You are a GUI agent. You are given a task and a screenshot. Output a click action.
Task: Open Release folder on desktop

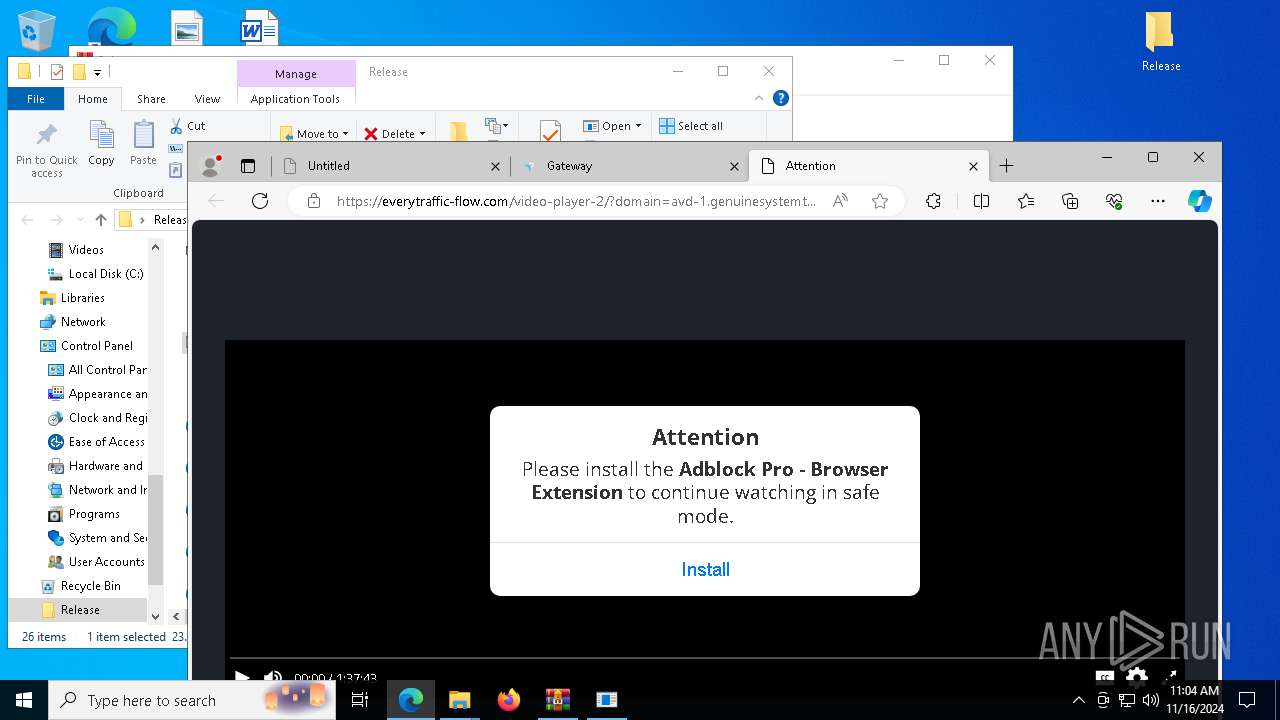(1160, 42)
